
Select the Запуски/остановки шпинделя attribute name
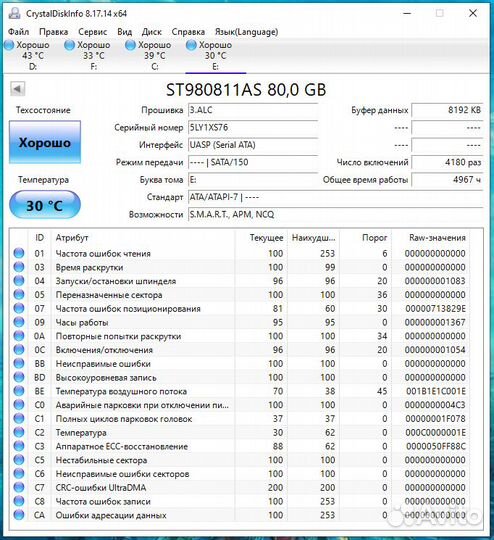116,281
